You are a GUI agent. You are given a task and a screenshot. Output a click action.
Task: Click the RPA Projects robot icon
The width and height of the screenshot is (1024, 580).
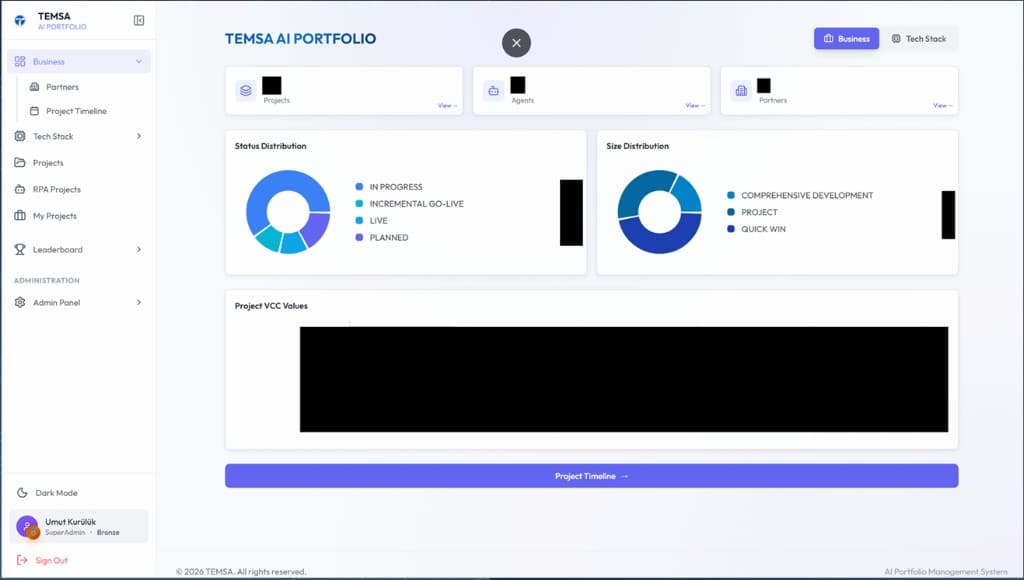pos(20,189)
